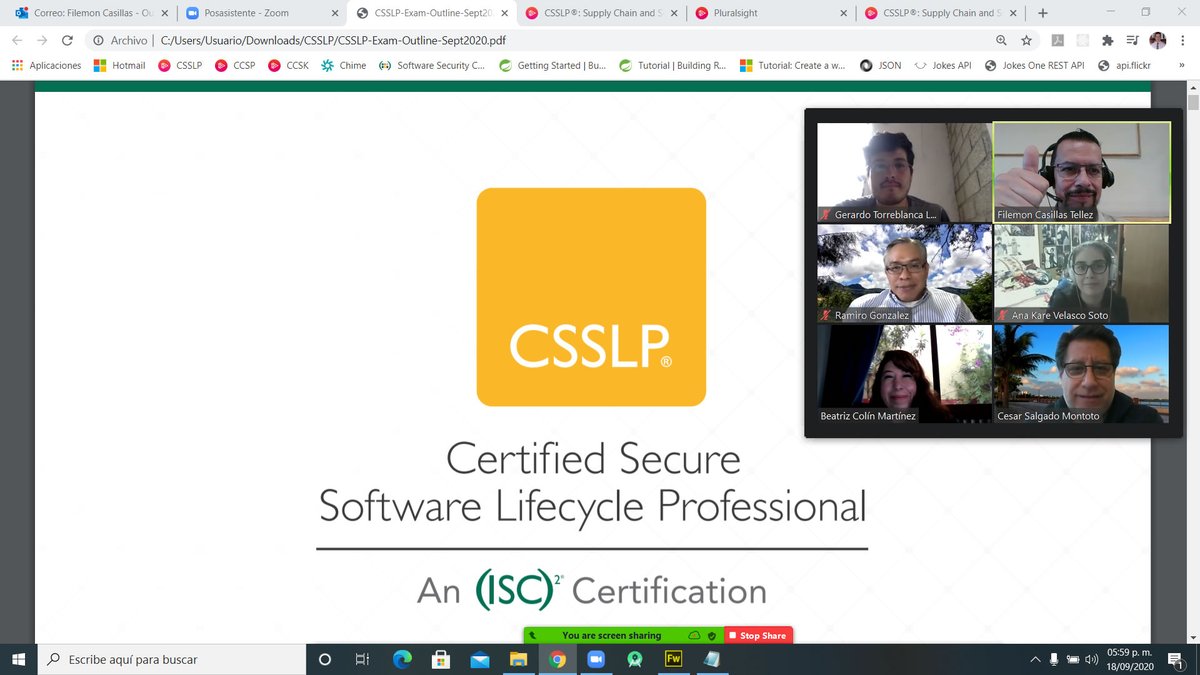Screen dimensions: 1200x675
Task: Click the shield icon in sharing bar
Action: (712, 635)
